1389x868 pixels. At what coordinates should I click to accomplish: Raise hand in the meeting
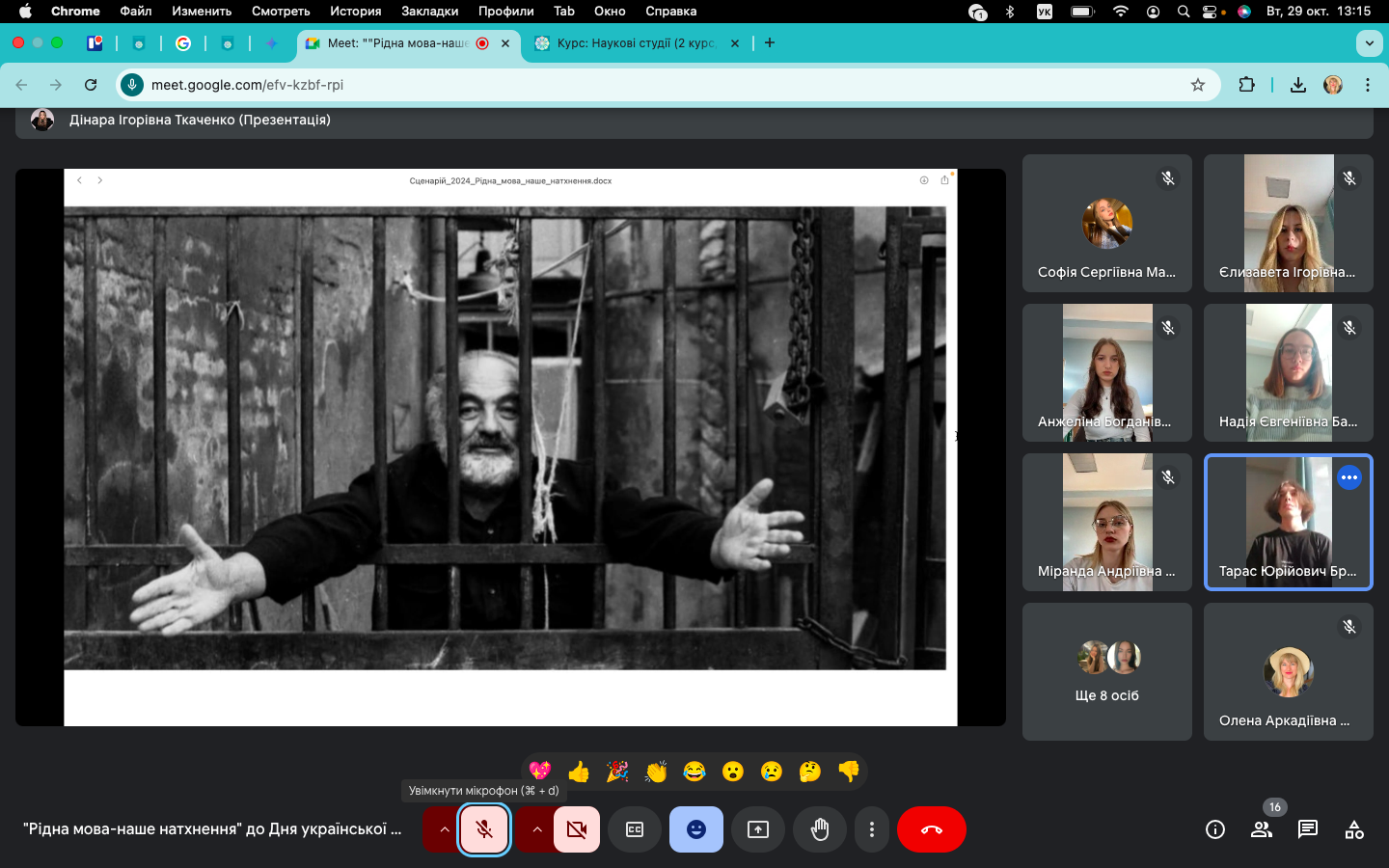[820, 829]
